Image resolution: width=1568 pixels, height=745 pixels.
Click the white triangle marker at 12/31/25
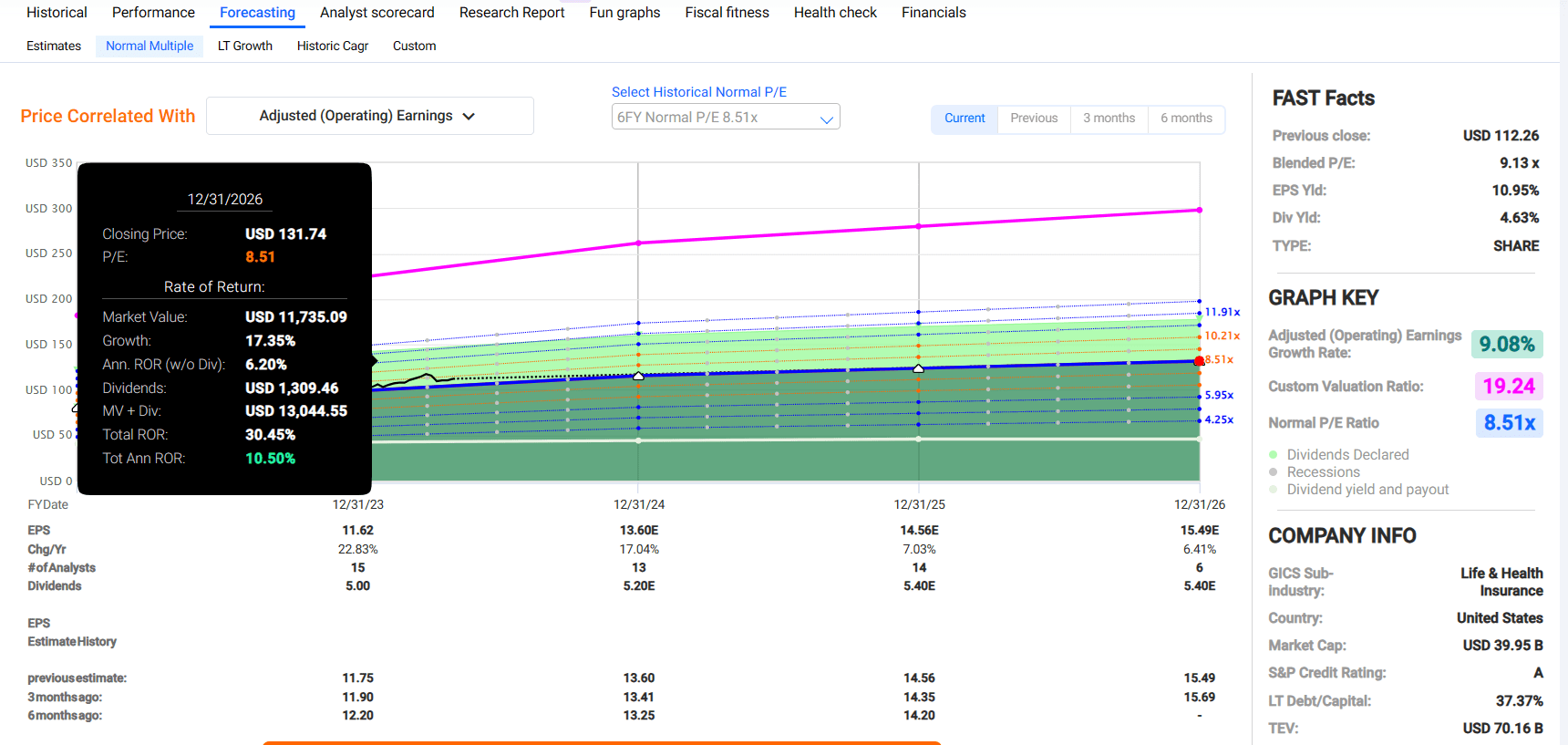(918, 368)
